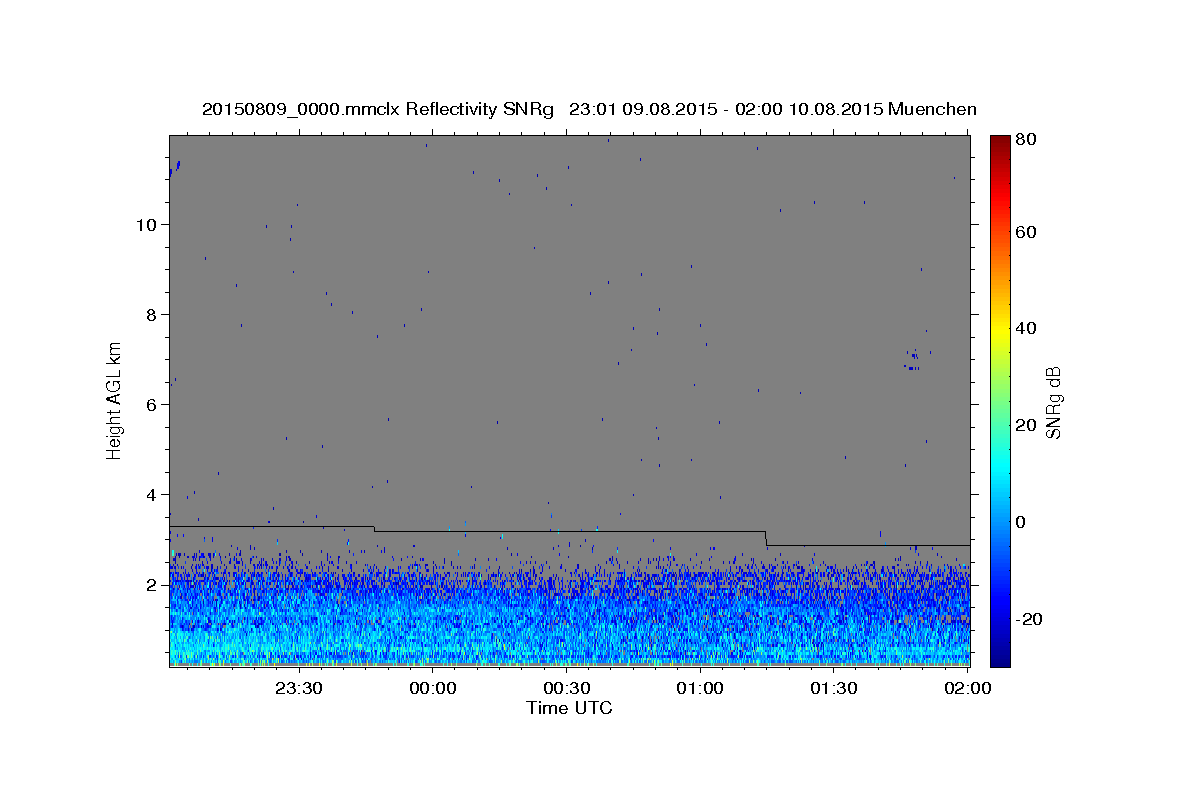Click the colorbar value 0
Image resolution: width=1200 pixels, height=800 pixels.
(x=1020, y=522)
